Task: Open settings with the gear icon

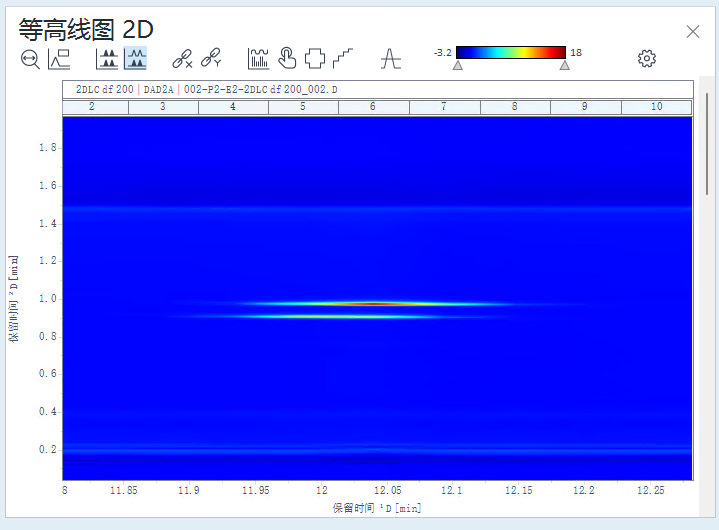Action: coord(647,59)
